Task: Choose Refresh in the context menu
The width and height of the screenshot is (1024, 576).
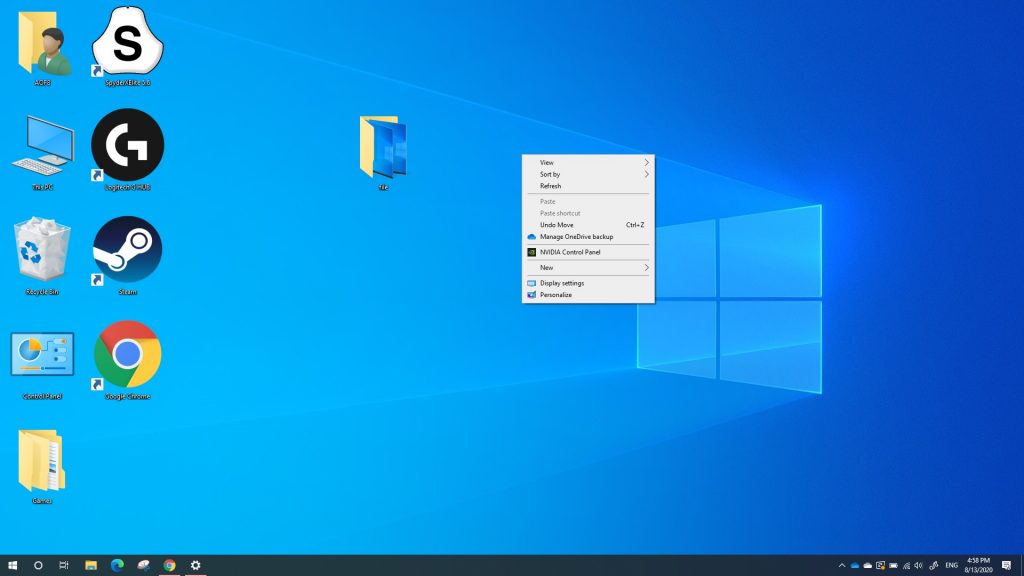Action: 588,186
